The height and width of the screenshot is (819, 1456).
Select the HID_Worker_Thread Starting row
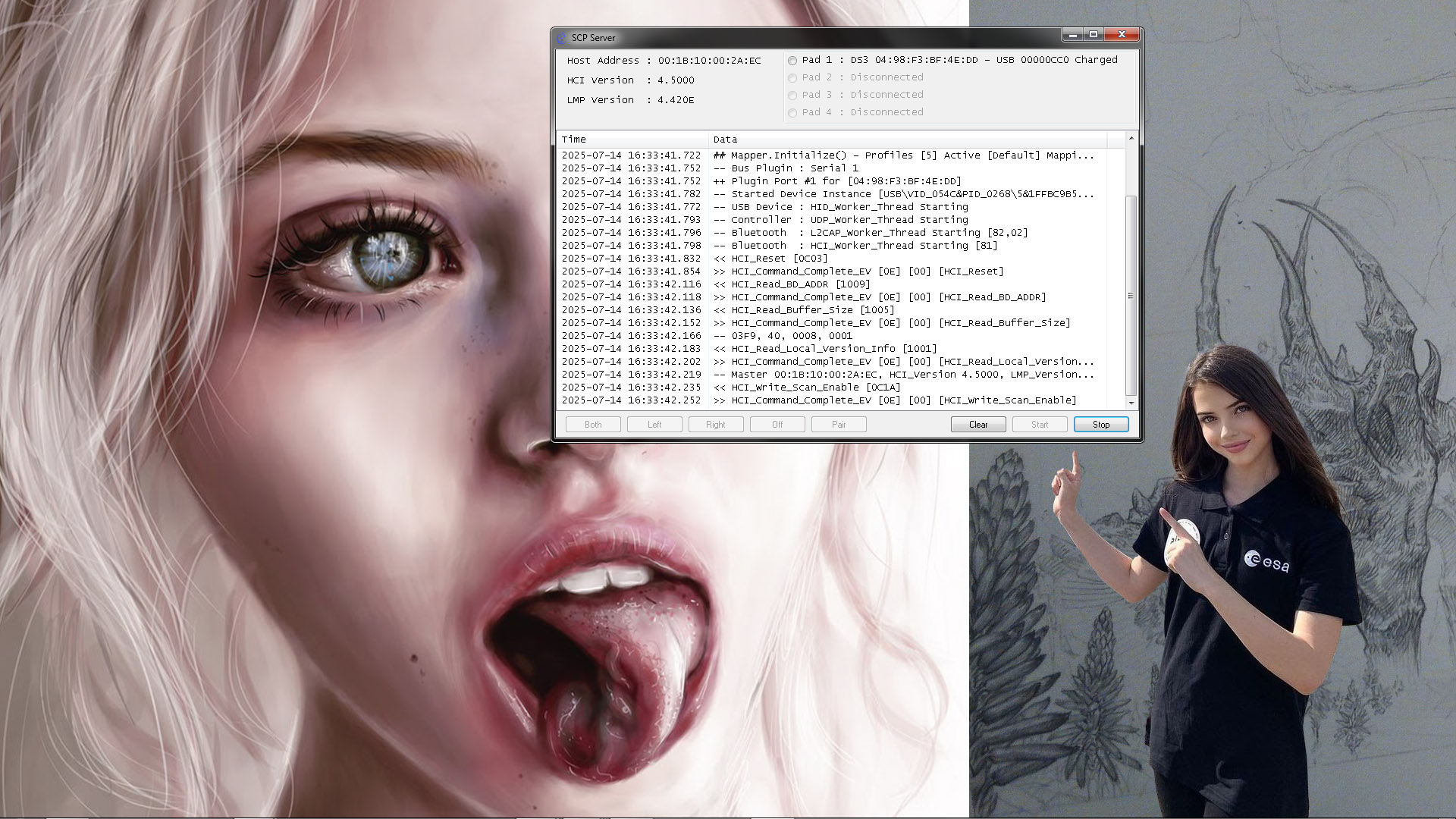831,207
